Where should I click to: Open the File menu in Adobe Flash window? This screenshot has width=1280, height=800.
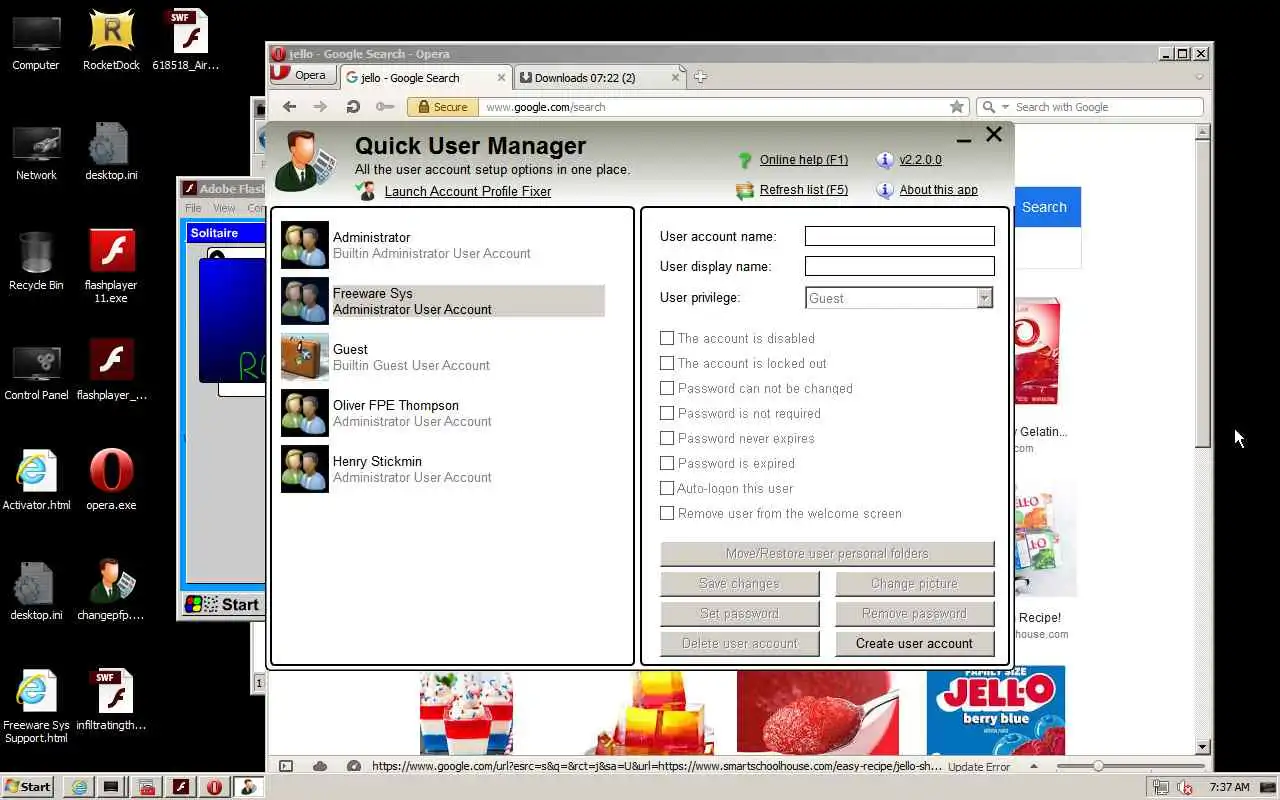tap(193, 208)
